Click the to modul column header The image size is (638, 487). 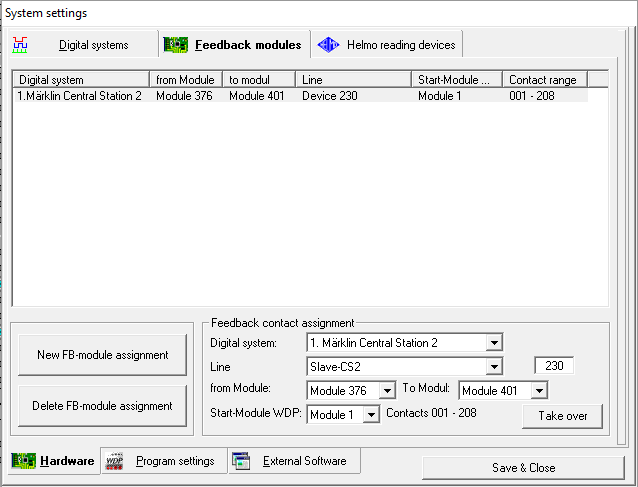[259, 79]
